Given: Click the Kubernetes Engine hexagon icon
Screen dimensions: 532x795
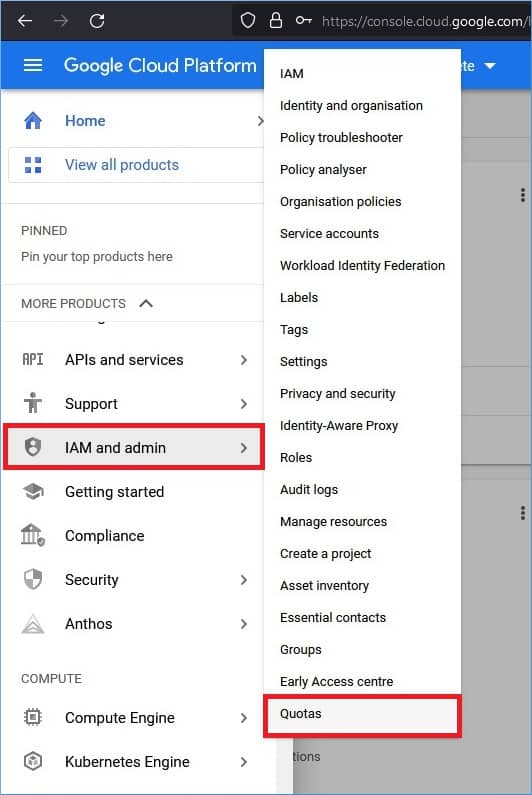Looking at the screenshot, I should pos(33,761).
